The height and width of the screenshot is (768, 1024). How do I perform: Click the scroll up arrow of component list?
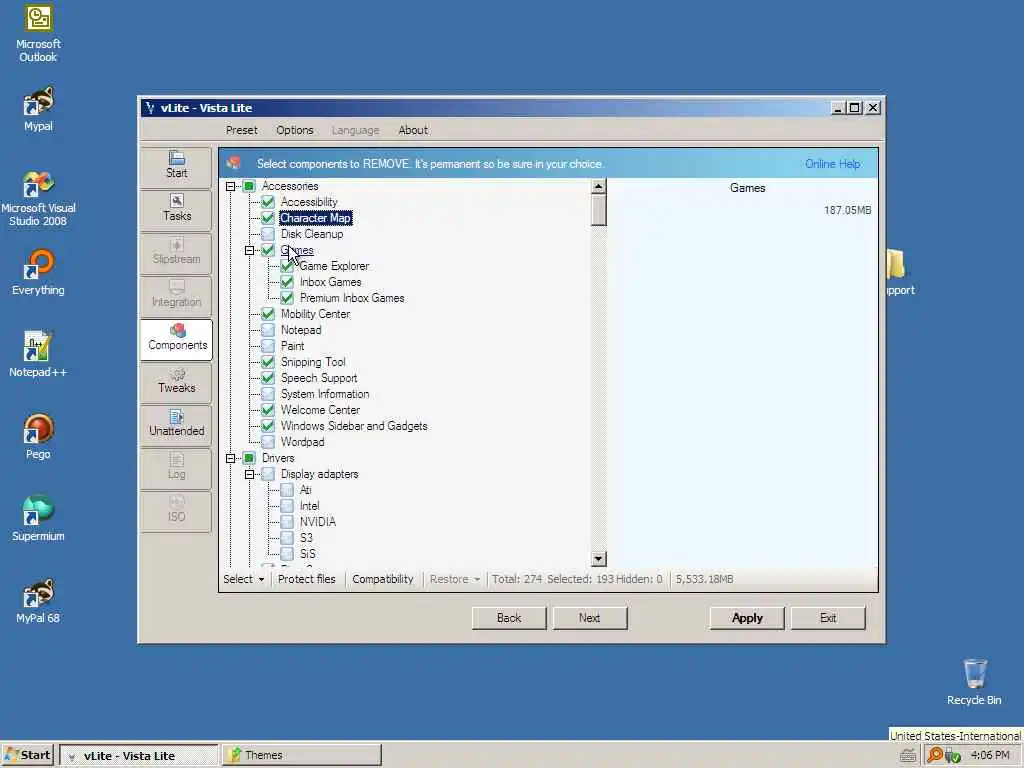(598, 187)
